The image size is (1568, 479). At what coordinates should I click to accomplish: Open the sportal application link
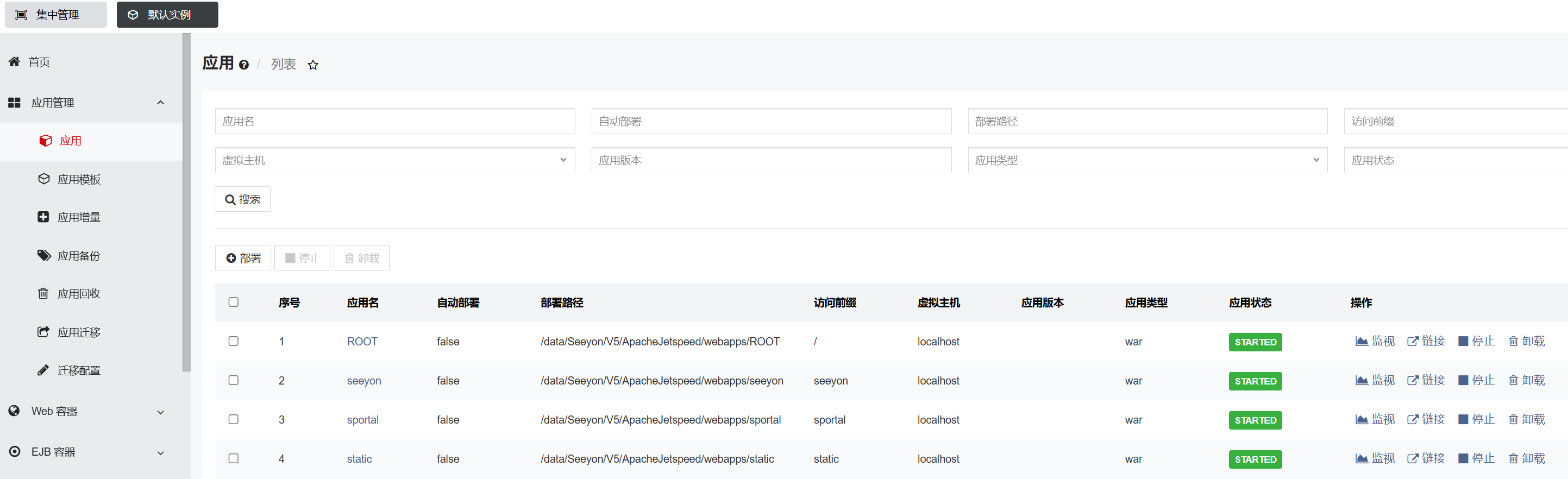pyautogui.click(x=363, y=419)
